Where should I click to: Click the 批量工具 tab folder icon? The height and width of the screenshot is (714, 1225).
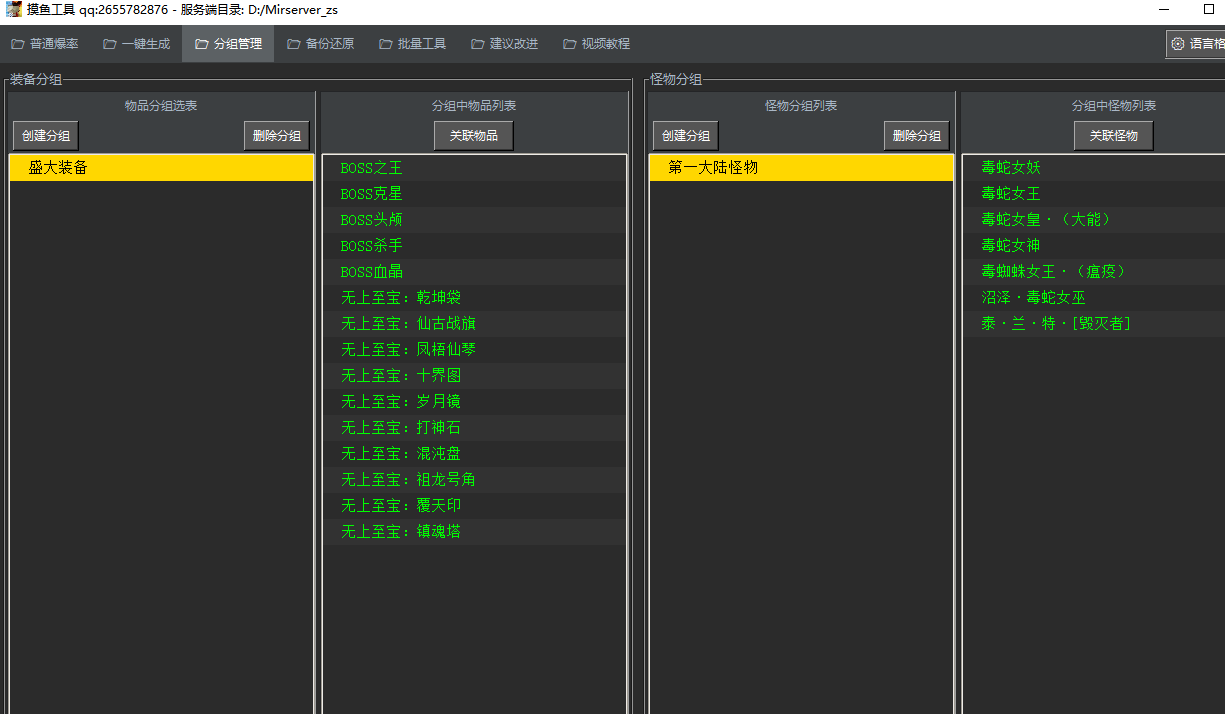[386, 44]
